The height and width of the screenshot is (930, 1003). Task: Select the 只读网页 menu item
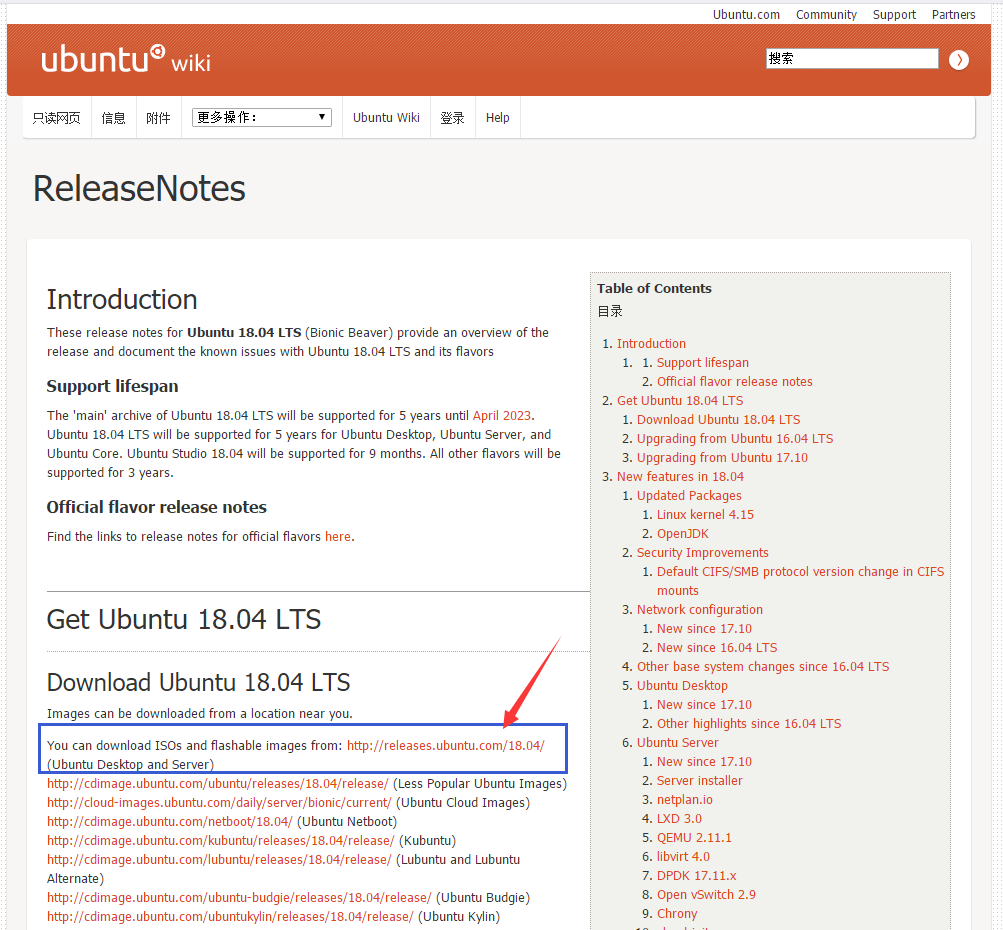pos(57,118)
